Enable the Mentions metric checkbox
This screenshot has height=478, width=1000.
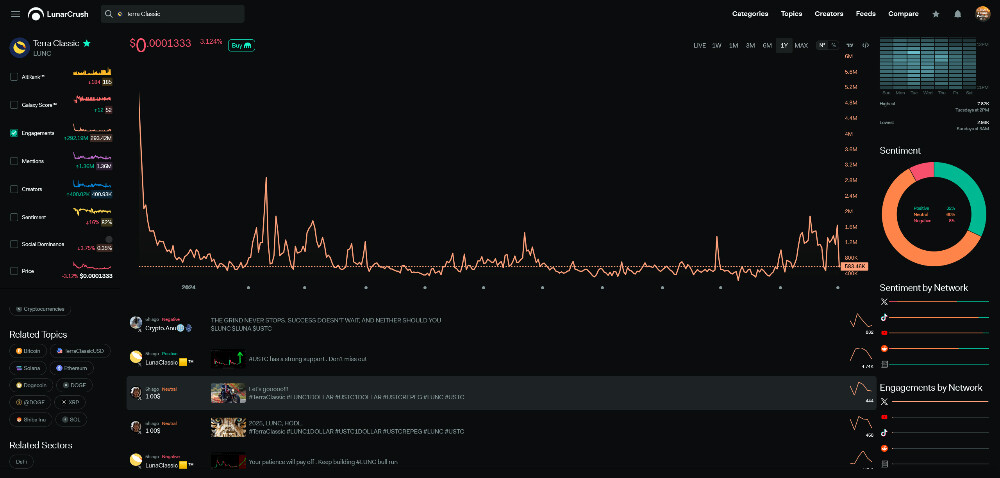pos(13,160)
